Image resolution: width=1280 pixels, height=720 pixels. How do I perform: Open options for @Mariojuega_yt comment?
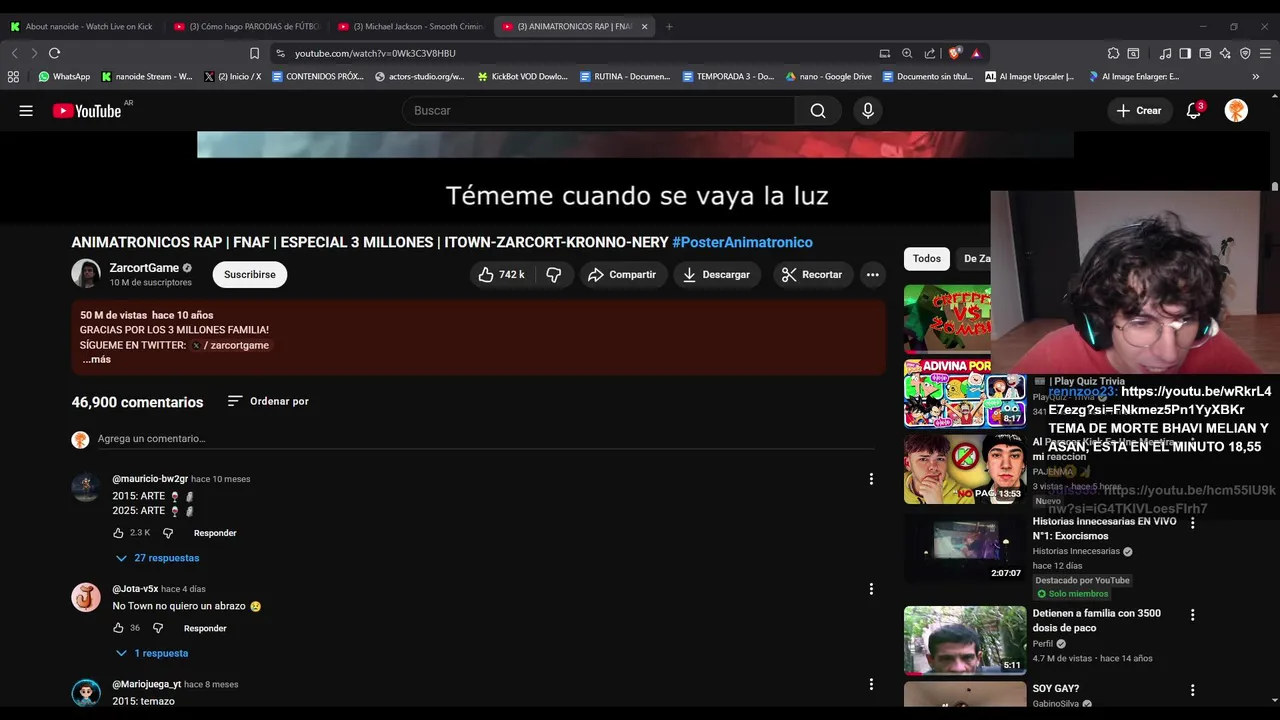(x=871, y=684)
